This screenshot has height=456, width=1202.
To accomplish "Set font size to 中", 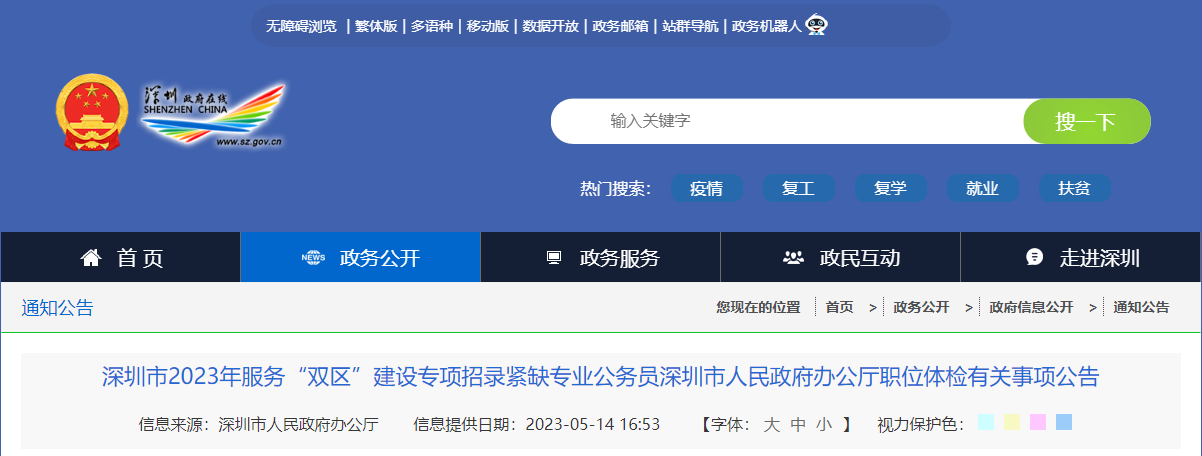I will (x=797, y=424).
